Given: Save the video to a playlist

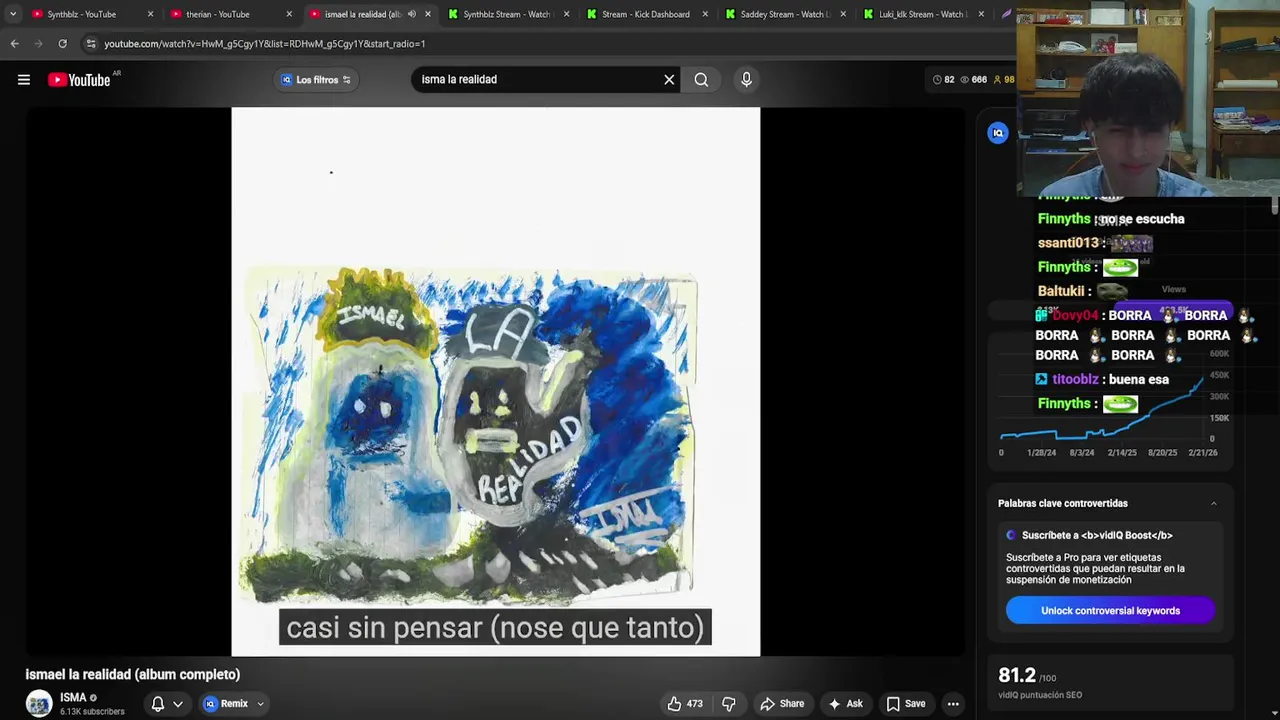Looking at the screenshot, I should [906, 704].
